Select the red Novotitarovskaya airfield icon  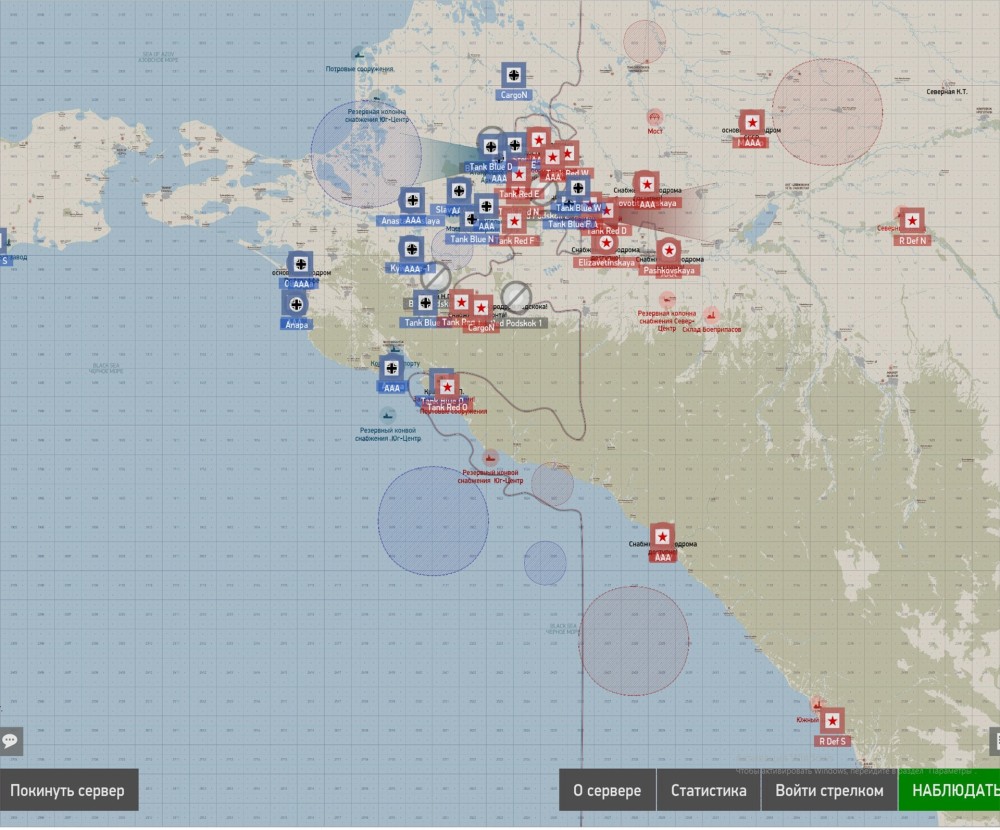pos(647,184)
